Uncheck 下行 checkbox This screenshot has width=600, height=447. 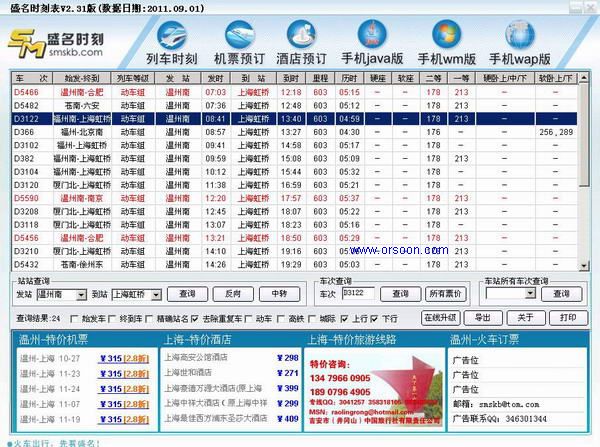click(x=374, y=319)
